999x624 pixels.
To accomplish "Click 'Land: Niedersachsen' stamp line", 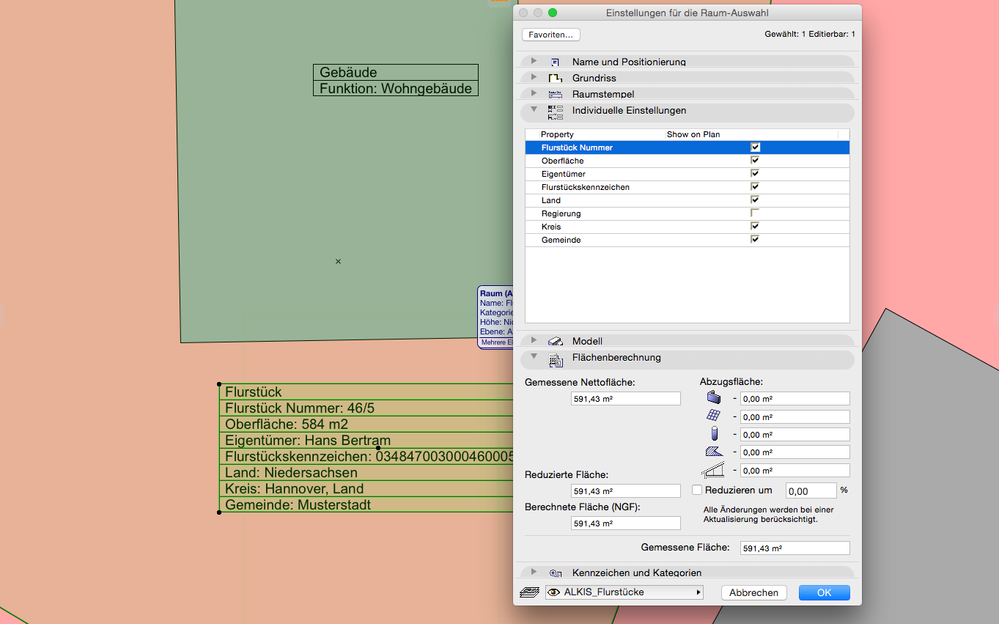I will click(x=291, y=473).
